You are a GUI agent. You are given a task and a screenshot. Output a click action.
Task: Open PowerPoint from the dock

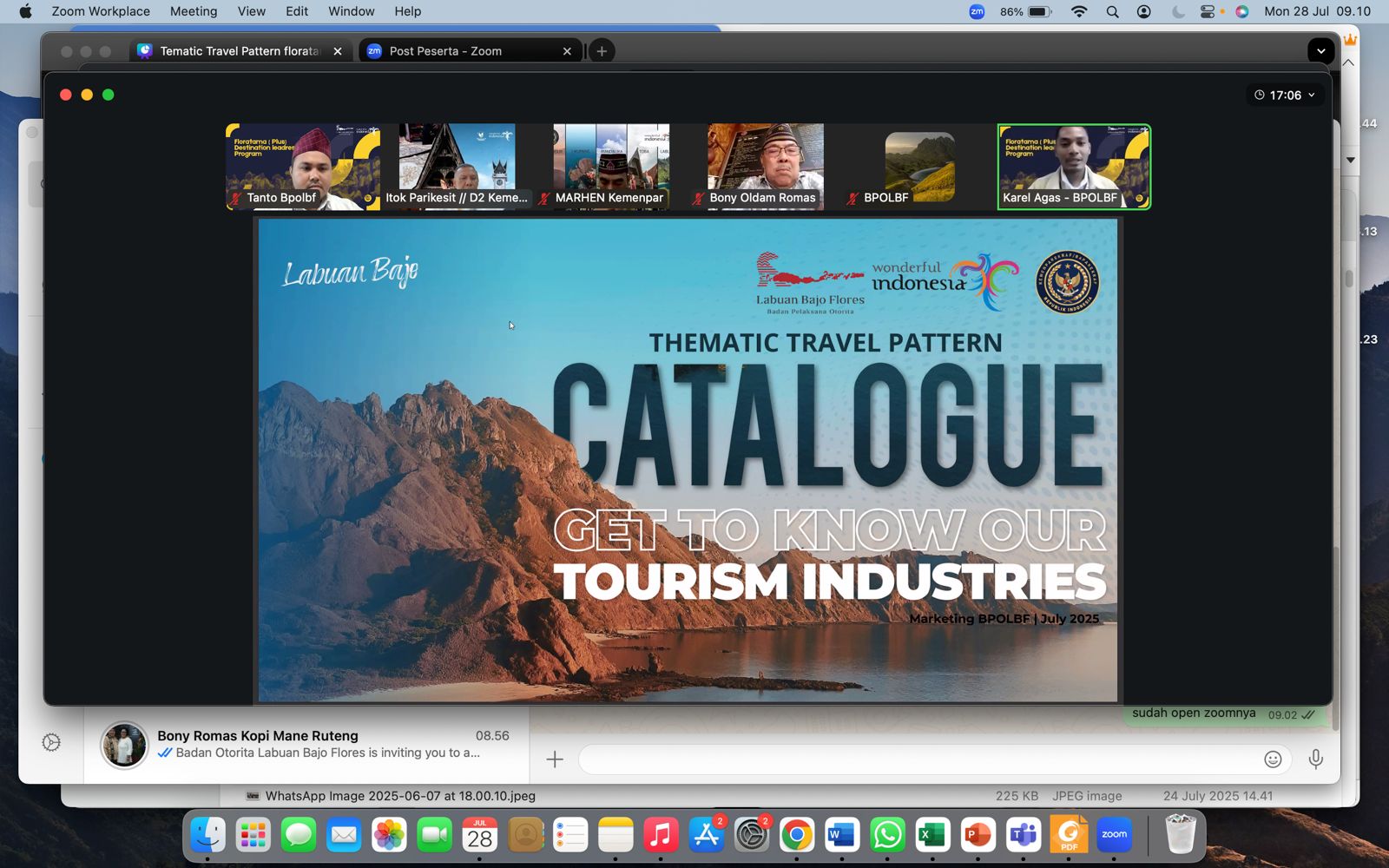pos(978,836)
